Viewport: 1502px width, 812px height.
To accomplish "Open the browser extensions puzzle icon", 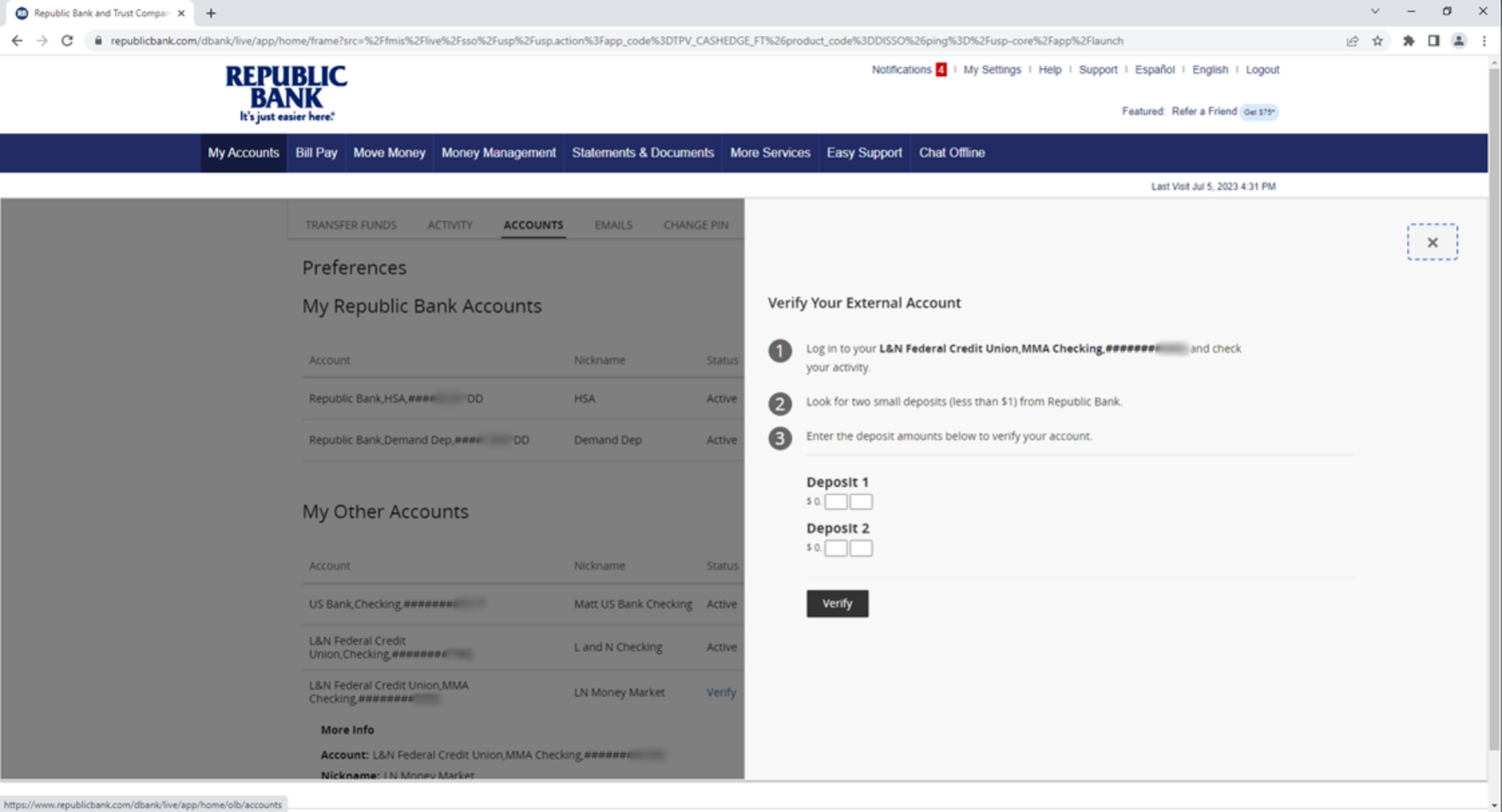I will point(1408,40).
